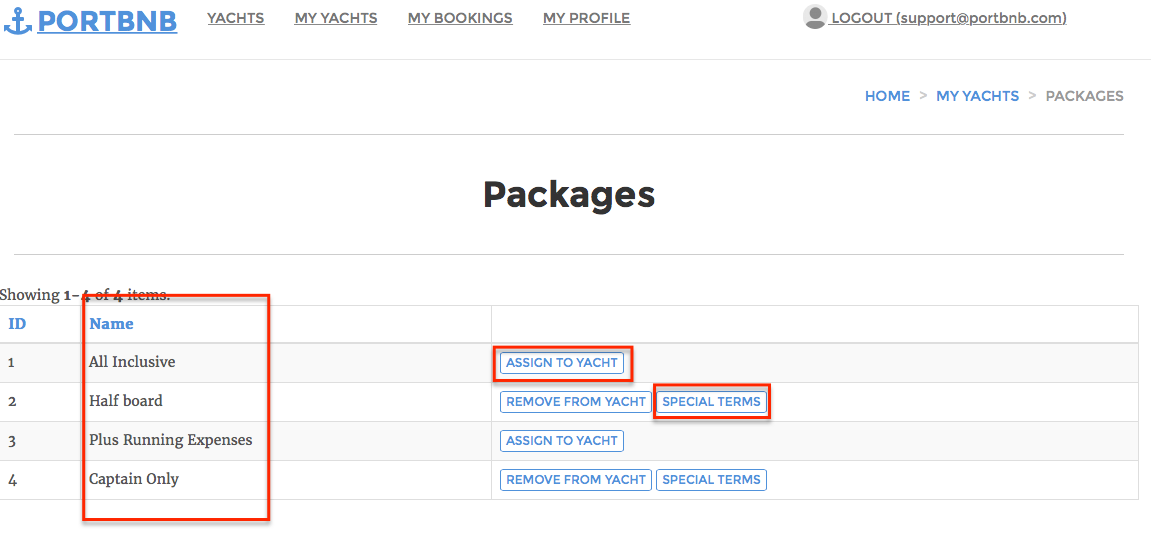
Task: Open the MY YACHTS menu item
Action: (x=336, y=18)
